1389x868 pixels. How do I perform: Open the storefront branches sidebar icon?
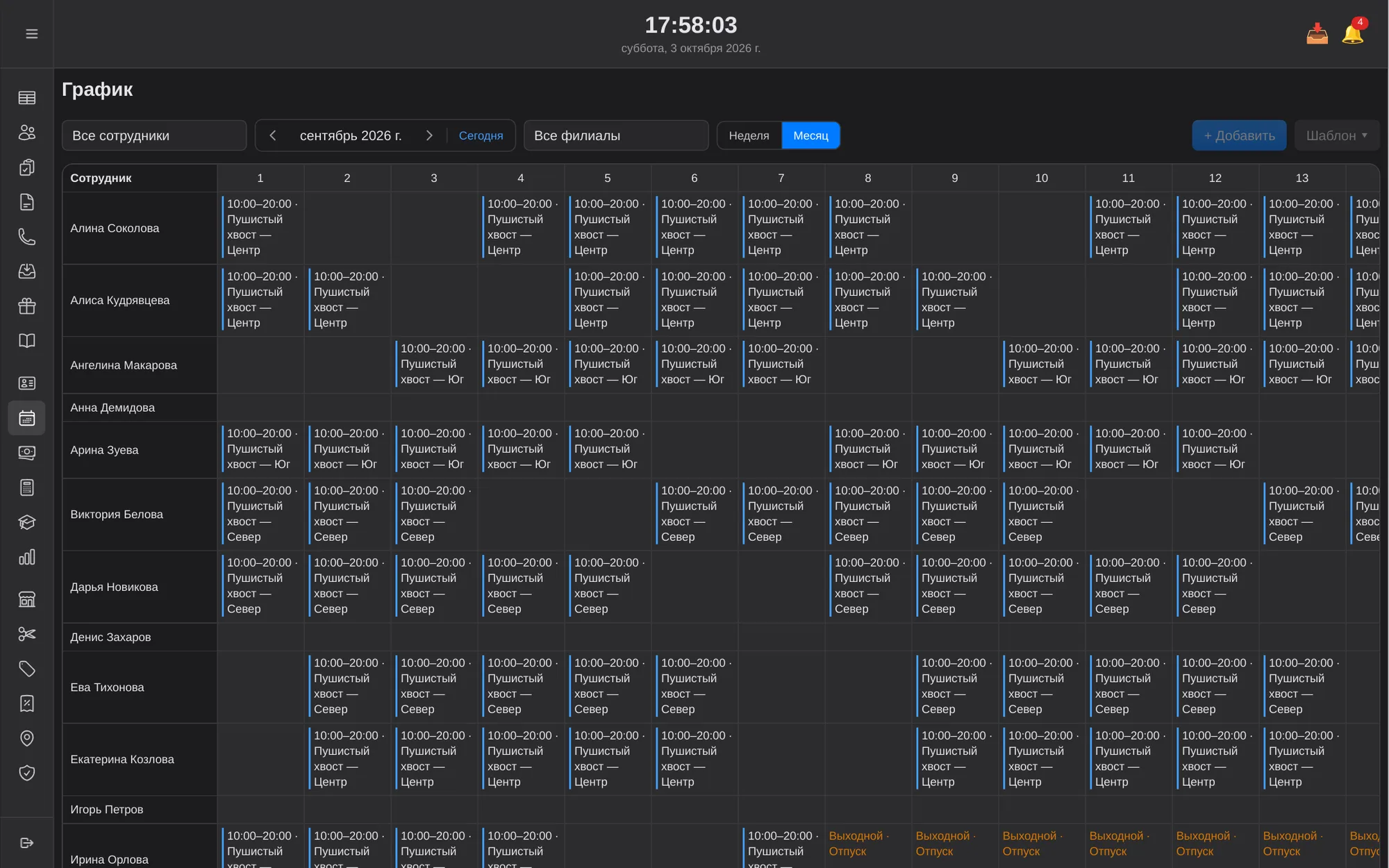click(x=27, y=599)
